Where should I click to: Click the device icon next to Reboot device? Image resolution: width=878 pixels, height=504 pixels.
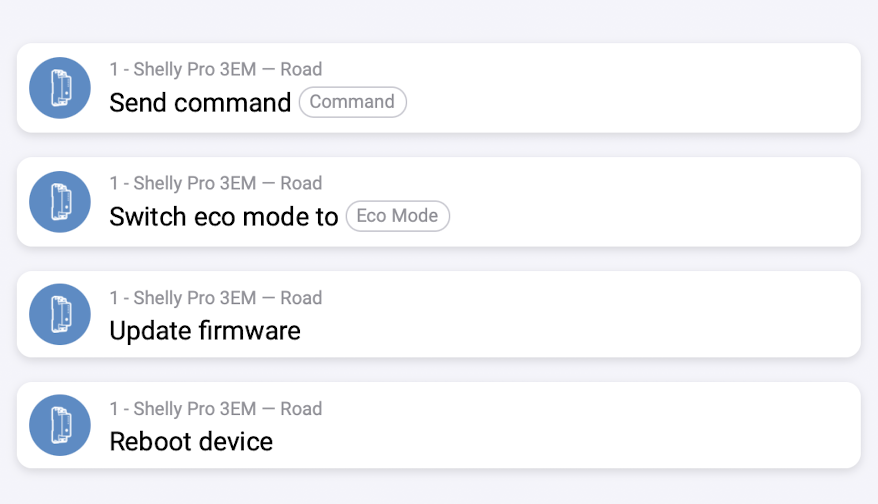60,425
